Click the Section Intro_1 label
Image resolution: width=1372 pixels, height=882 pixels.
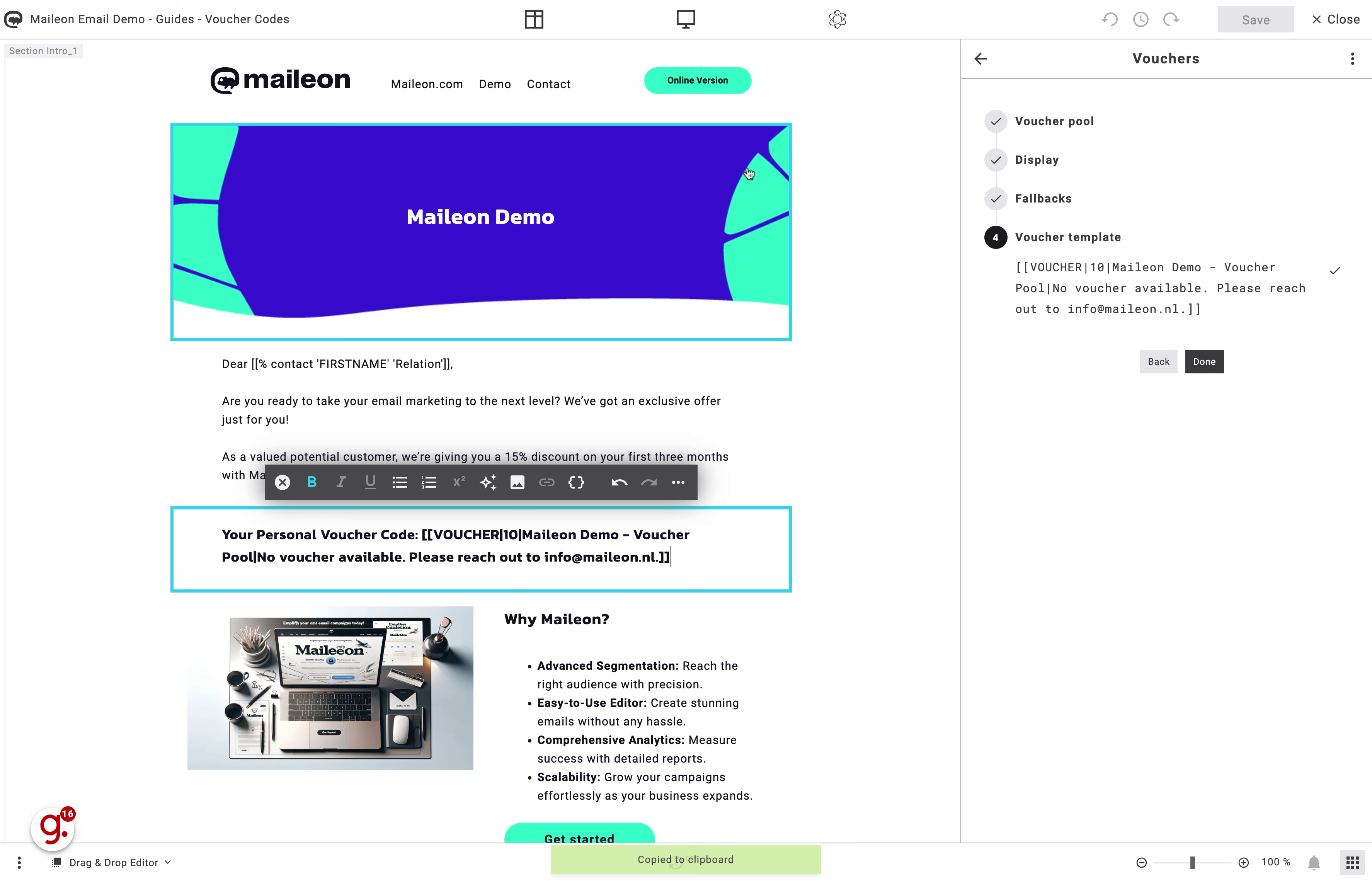coord(43,51)
